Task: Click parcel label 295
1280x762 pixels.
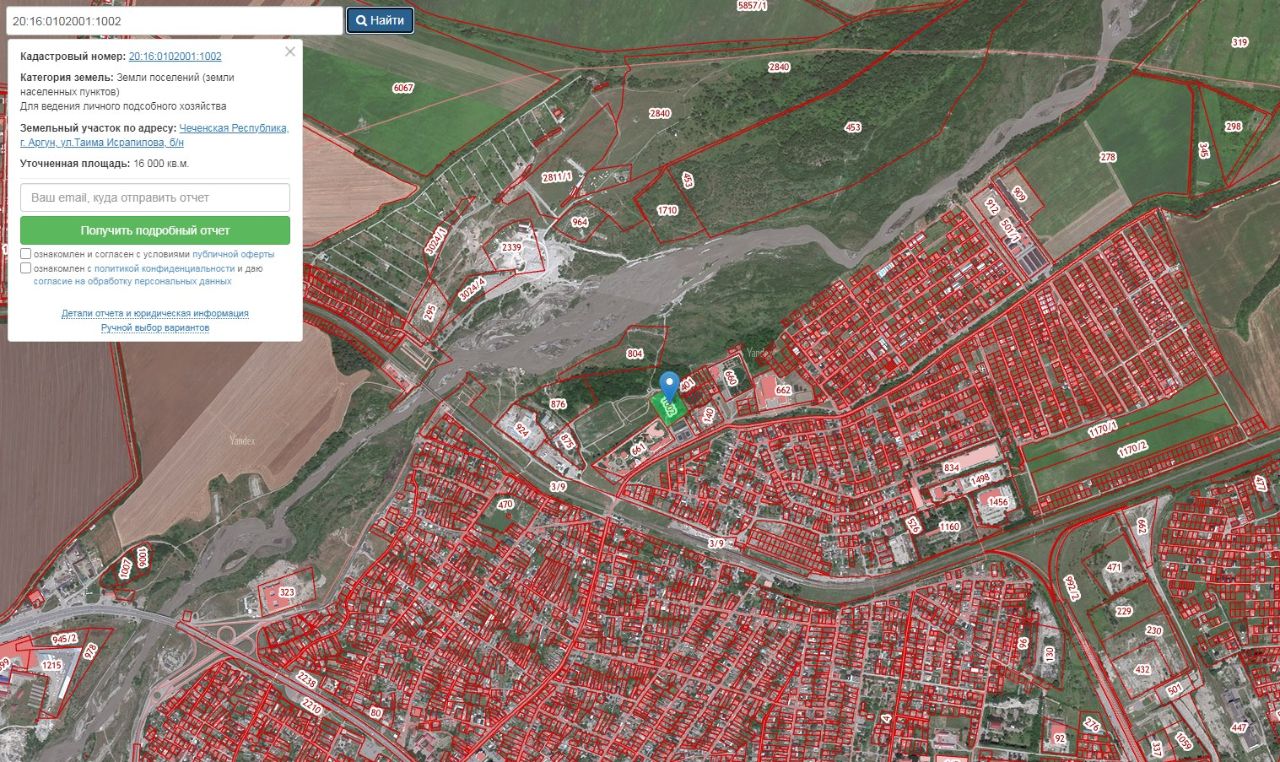Action: (430, 312)
